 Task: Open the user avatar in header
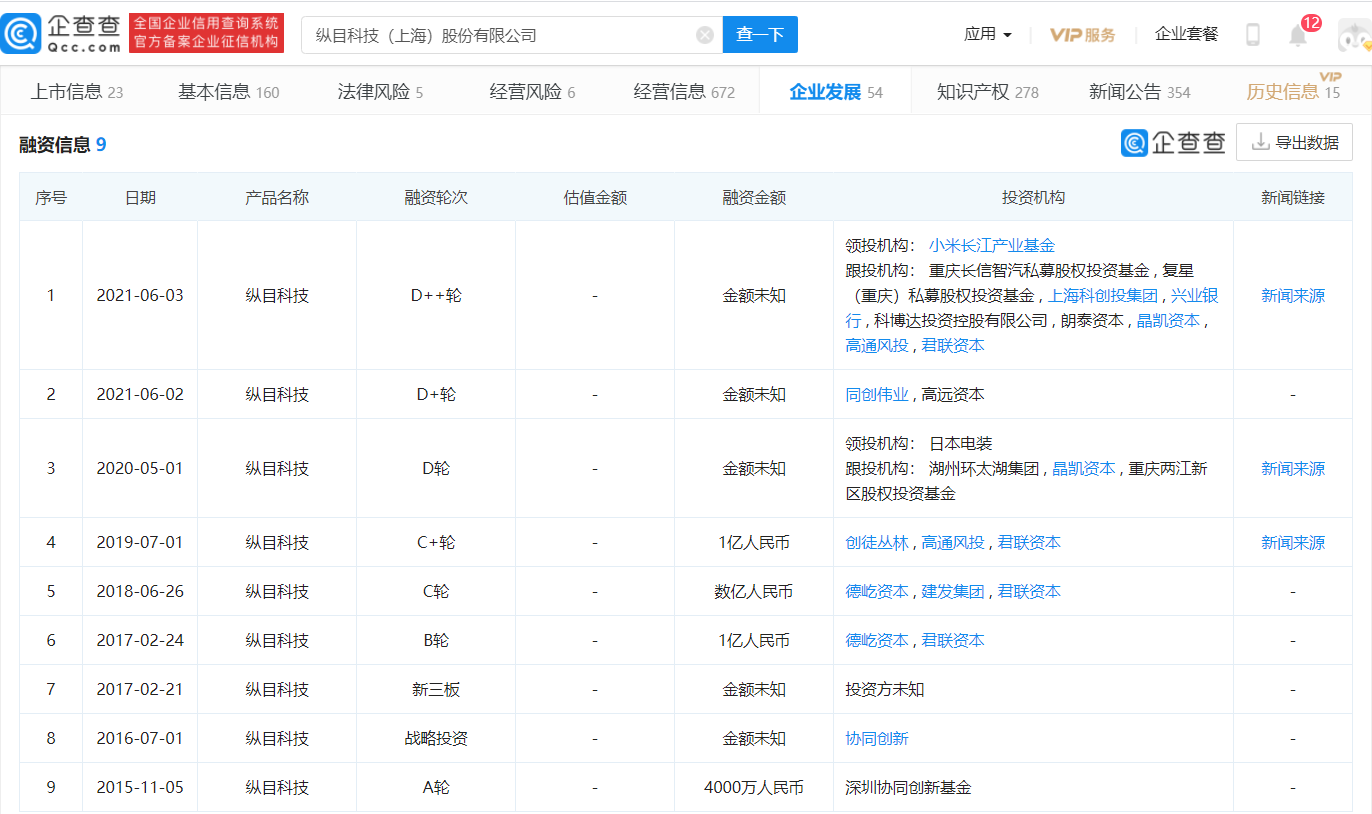pos(1355,37)
